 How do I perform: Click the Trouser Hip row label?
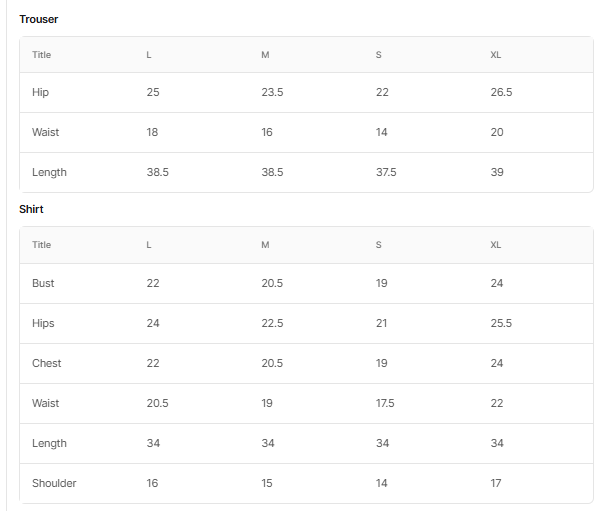(x=40, y=92)
